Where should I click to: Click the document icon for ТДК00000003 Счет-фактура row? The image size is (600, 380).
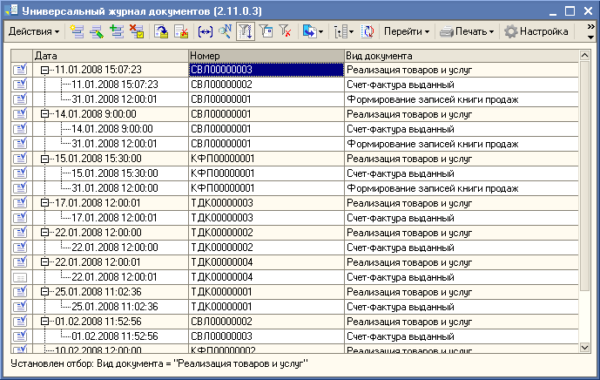[20, 218]
